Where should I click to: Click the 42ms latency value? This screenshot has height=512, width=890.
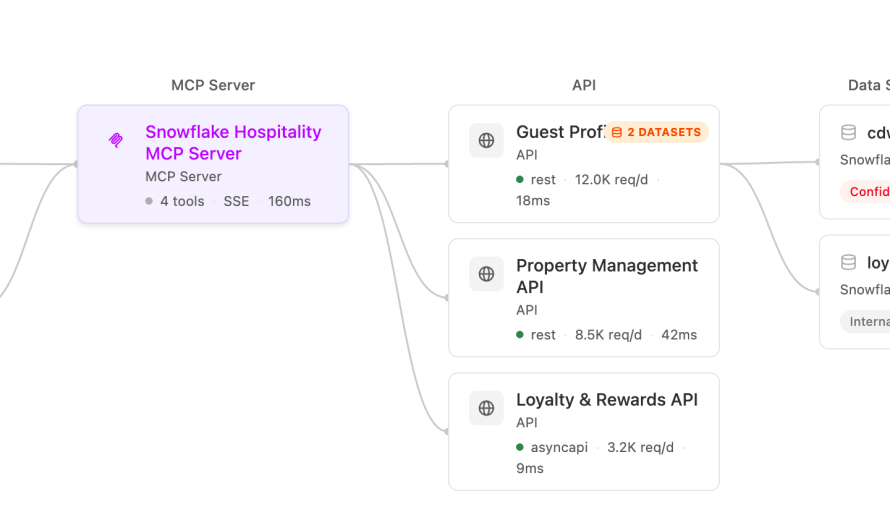tap(679, 335)
